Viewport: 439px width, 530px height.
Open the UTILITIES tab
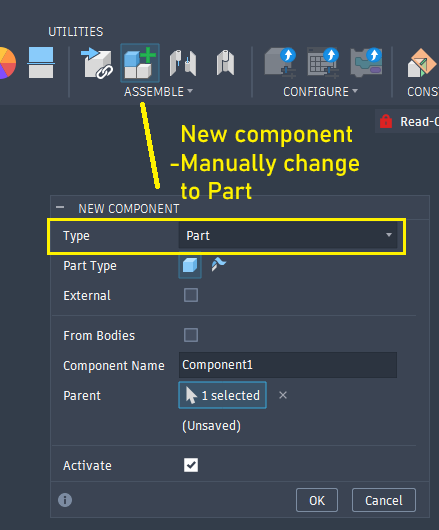click(76, 32)
